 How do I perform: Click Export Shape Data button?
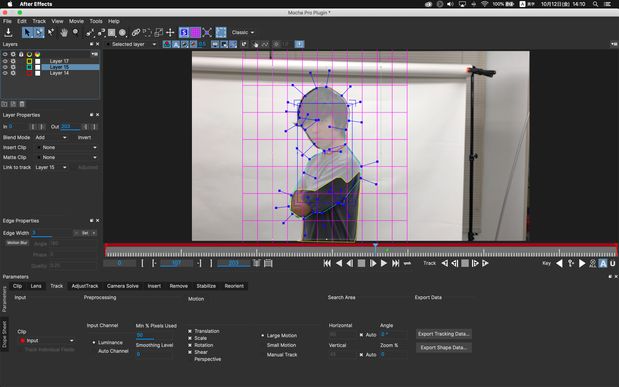click(x=444, y=348)
